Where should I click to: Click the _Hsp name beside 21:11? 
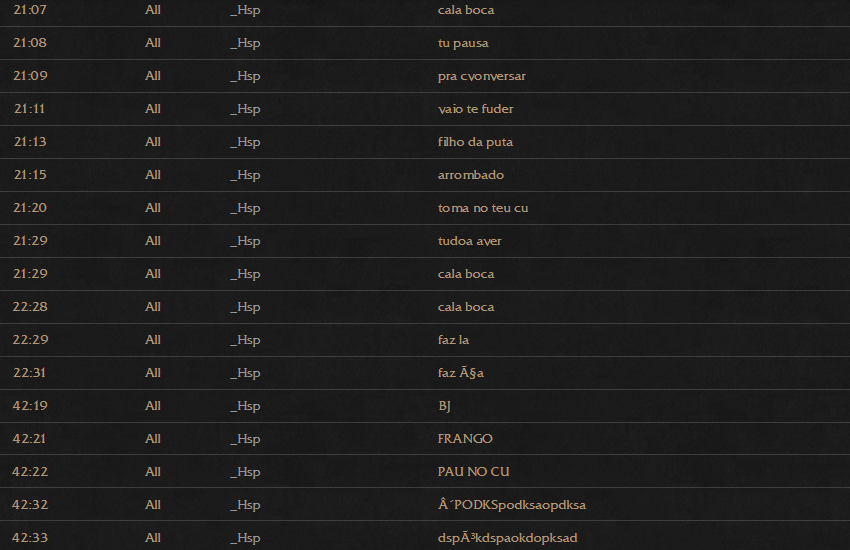tap(245, 109)
